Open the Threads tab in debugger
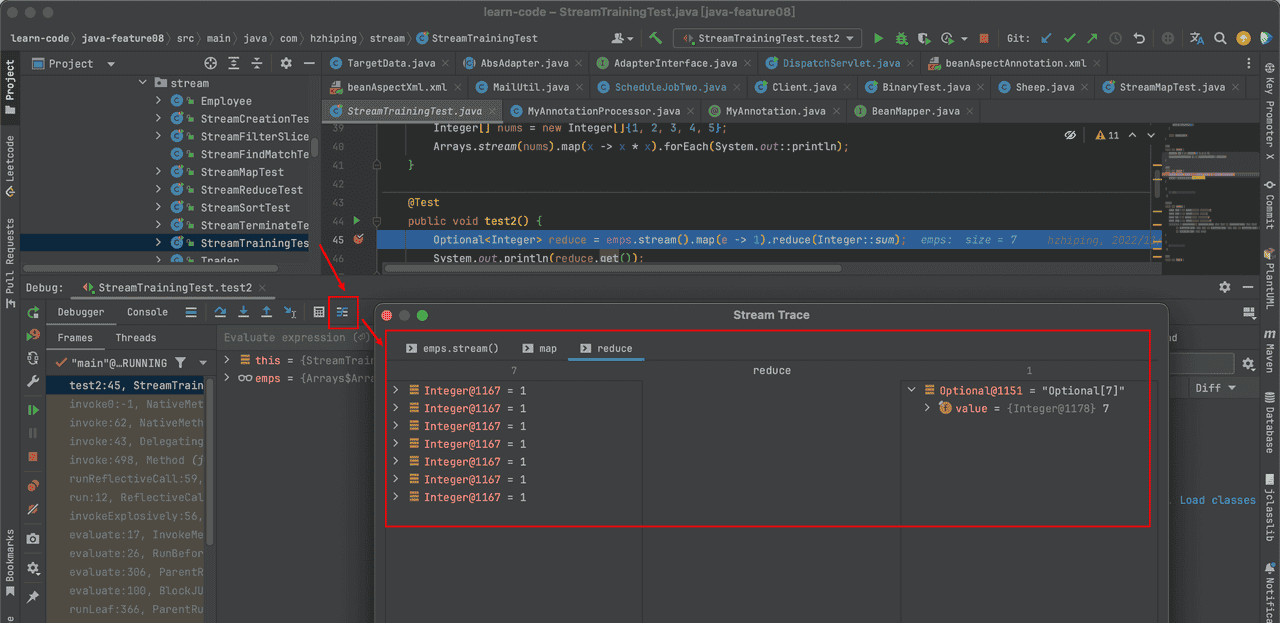The image size is (1280, 623). (135, 338)
